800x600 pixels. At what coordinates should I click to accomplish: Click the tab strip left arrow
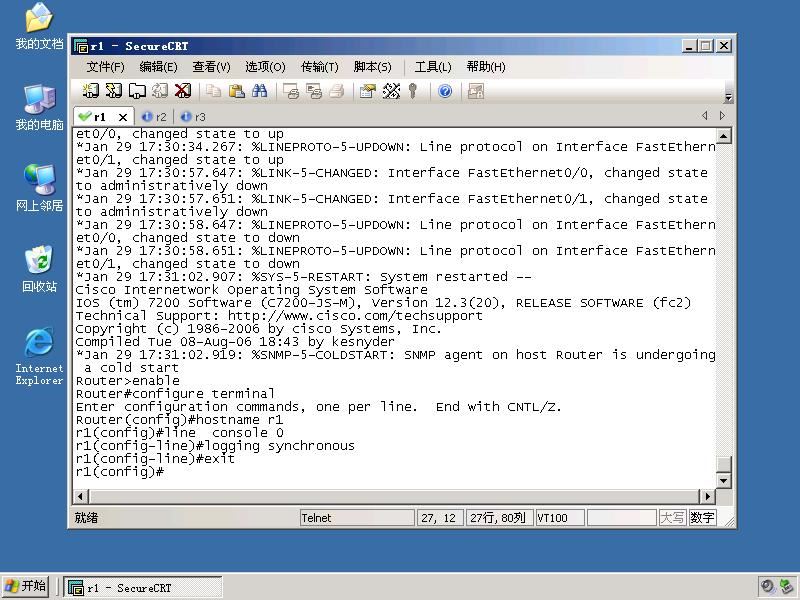point(705,116)
